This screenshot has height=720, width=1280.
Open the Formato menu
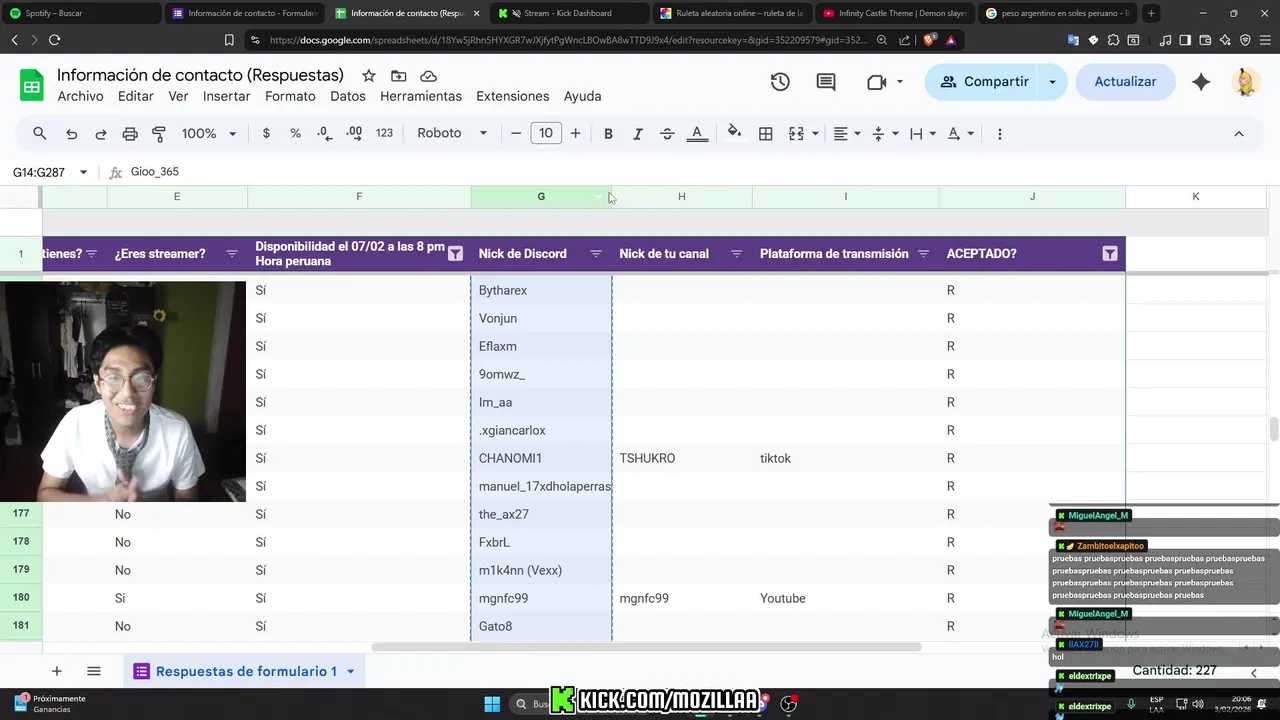290,96
